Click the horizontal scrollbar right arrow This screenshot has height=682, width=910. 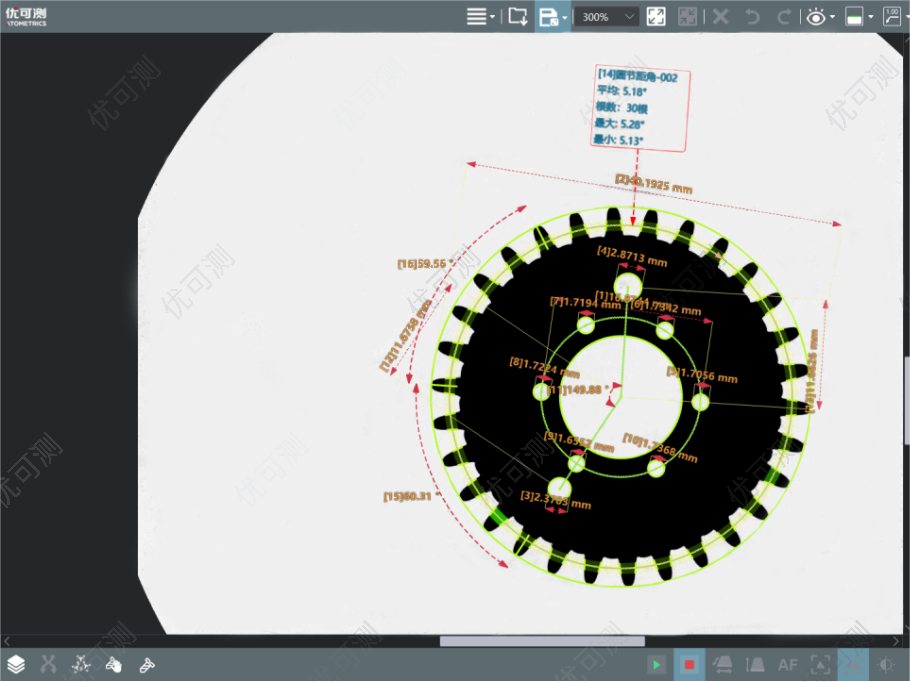[896, 641]
